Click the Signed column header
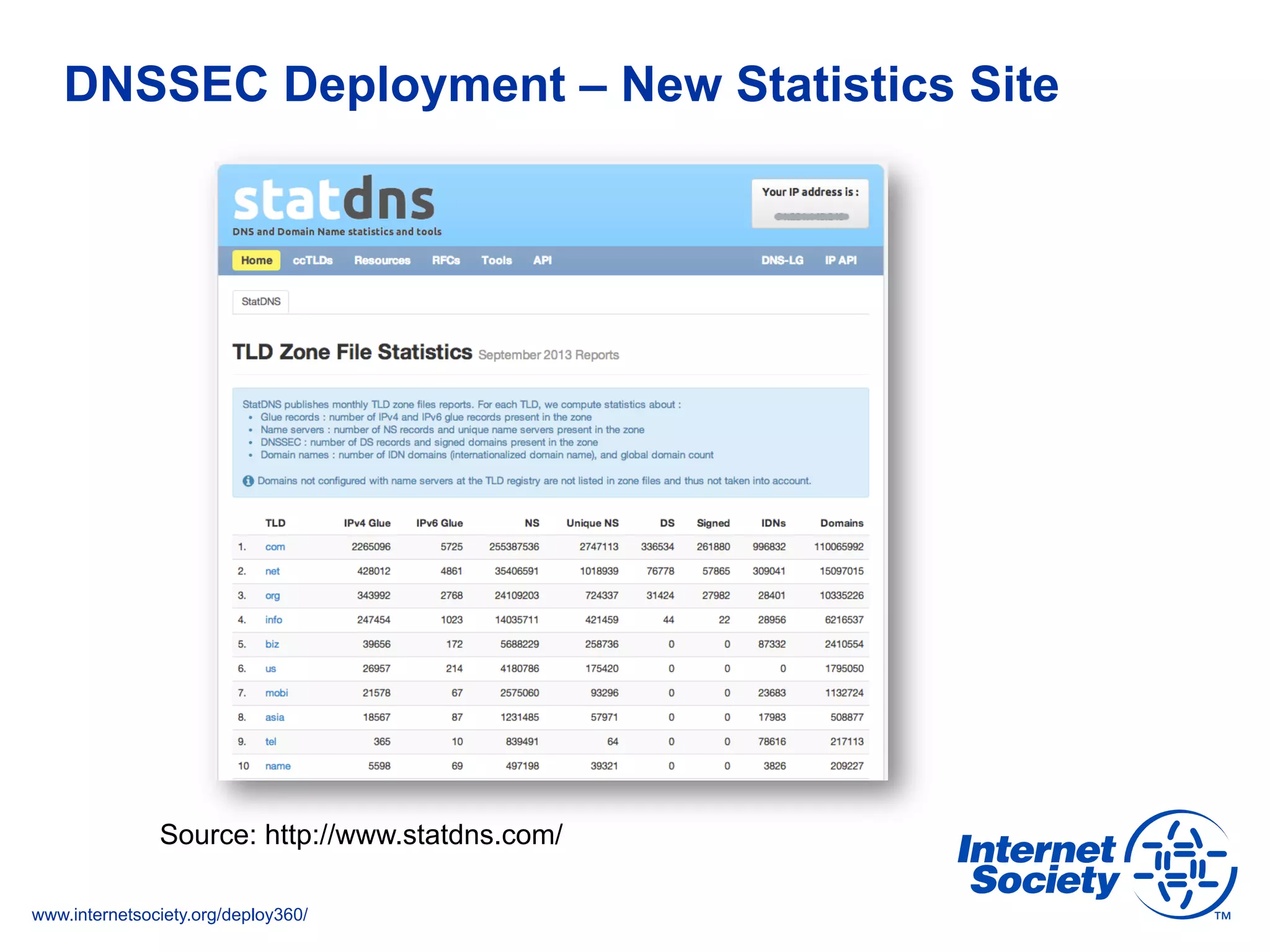The image size is (1270, 952). (x=713, y=523)
